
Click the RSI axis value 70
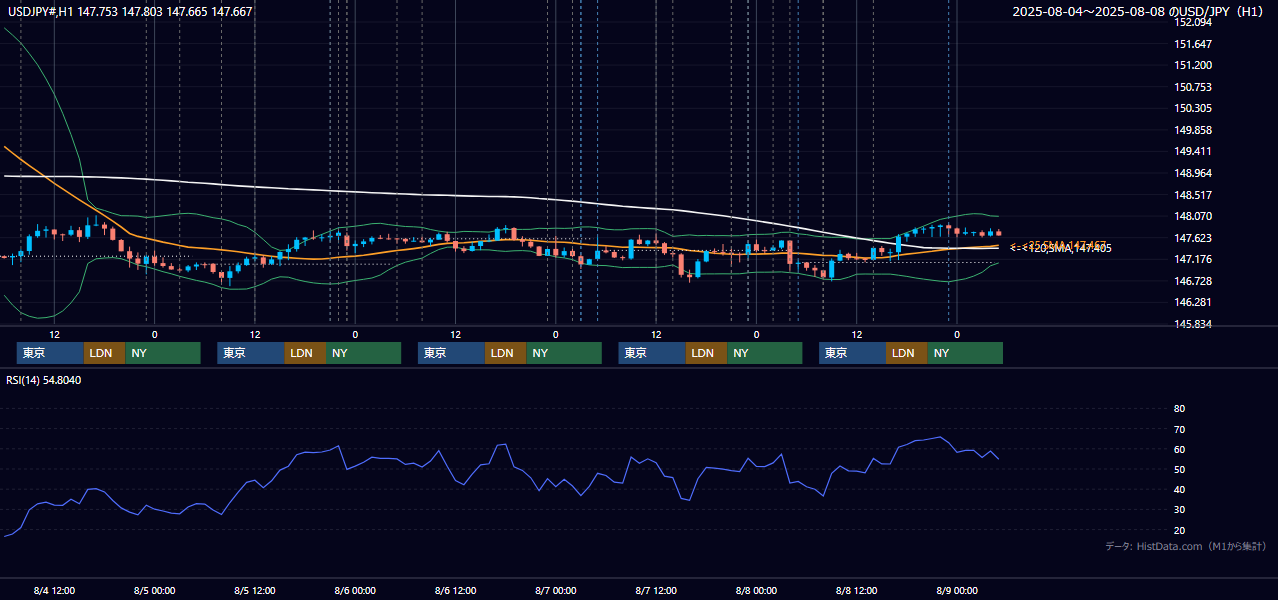(x=1179, y=429)
